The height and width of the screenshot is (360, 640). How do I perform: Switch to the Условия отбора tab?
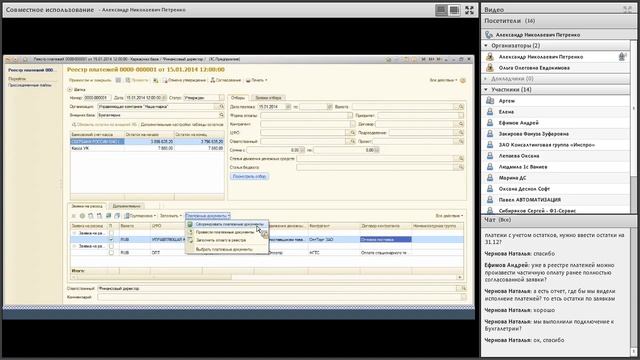tap(268, 98)
